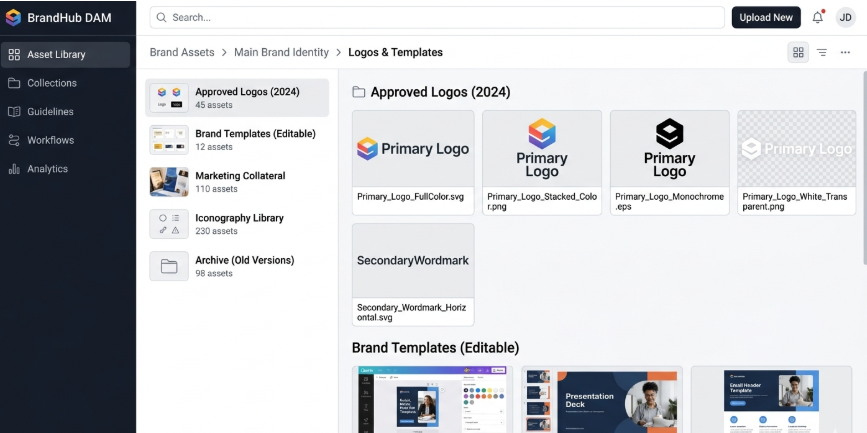Select Approved Logos (2024) folder row
This screenshot has width=867, height=433.
237,98
